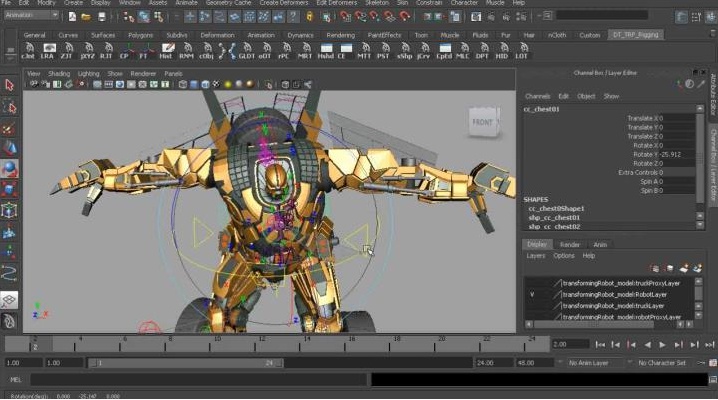The width and height of the screenshot is (718, 400).
Task: Click the CpEd shelf icon
Action: coord(444,51)
